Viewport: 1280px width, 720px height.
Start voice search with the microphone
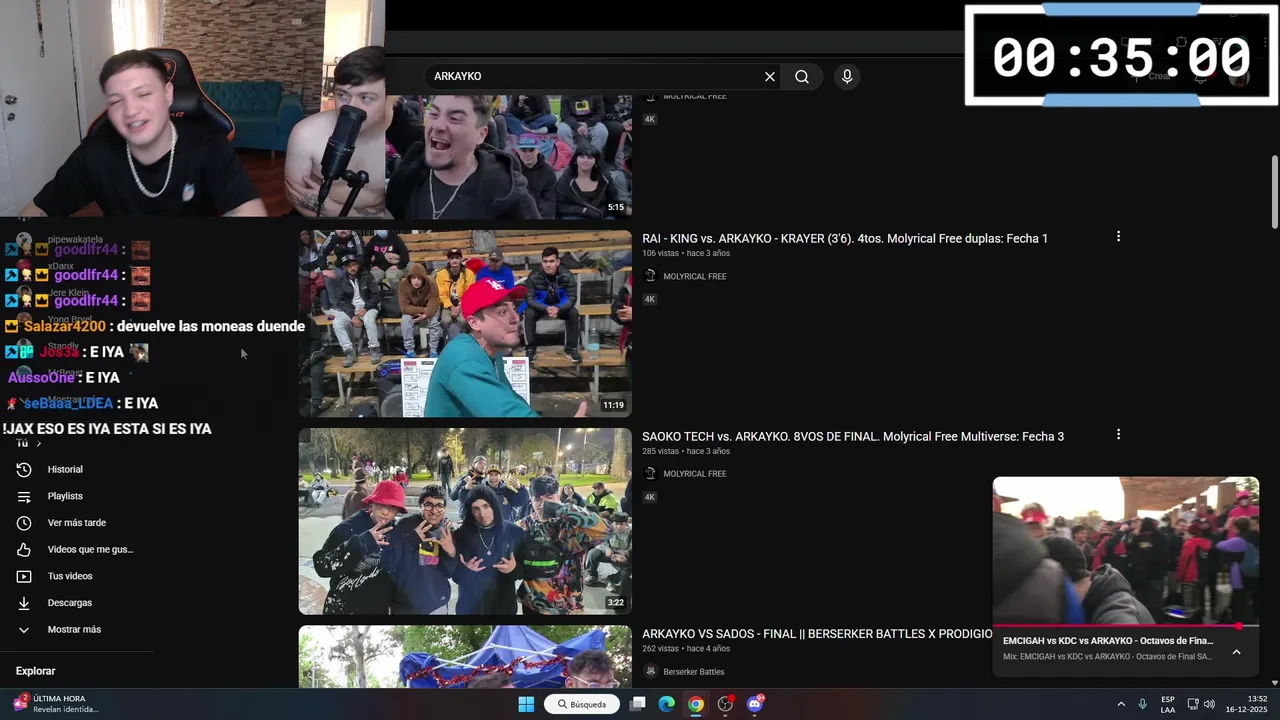pyautogui.click(x=847, y=76)
